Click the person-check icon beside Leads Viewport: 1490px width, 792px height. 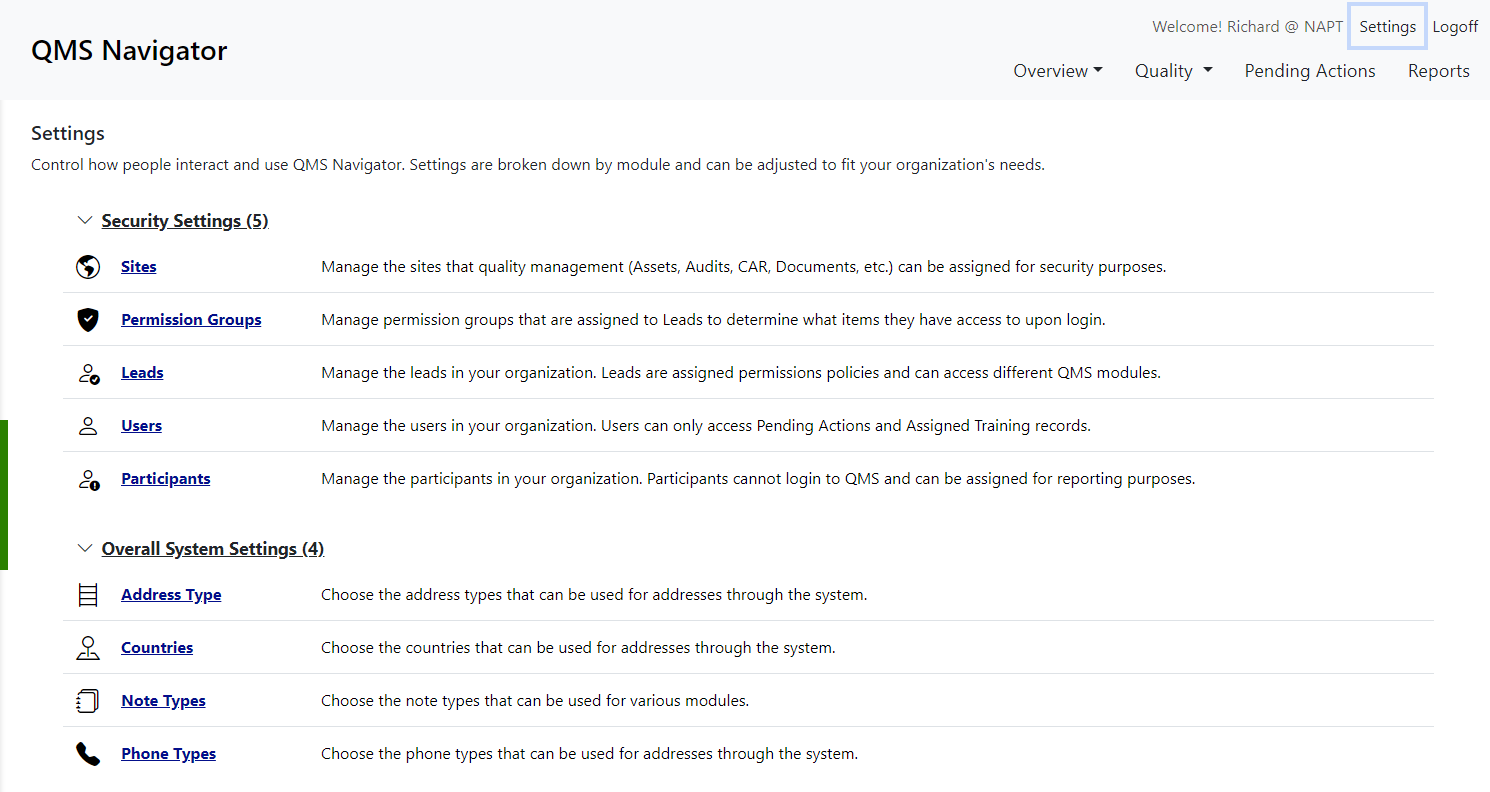click(88, 373)
